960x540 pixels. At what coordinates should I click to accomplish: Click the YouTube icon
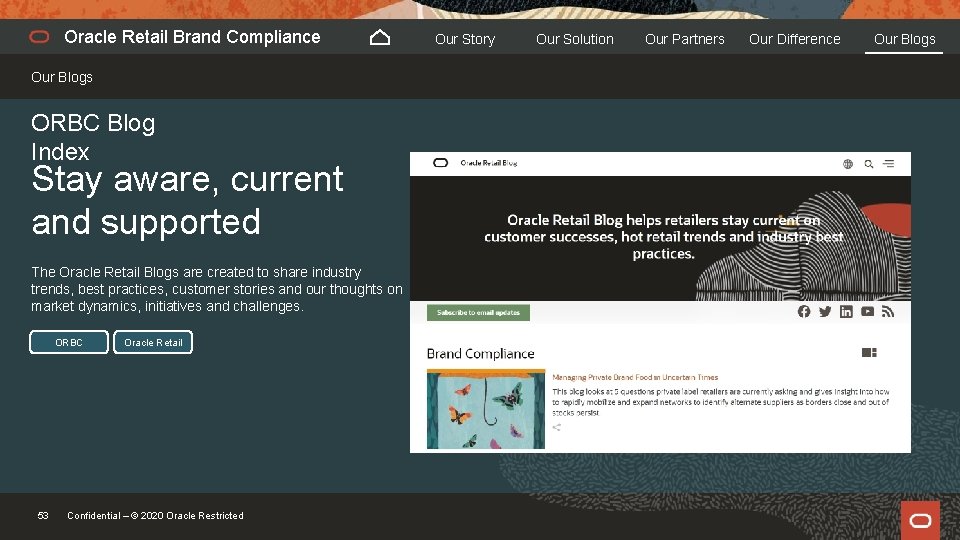click(x=868, y=312)
